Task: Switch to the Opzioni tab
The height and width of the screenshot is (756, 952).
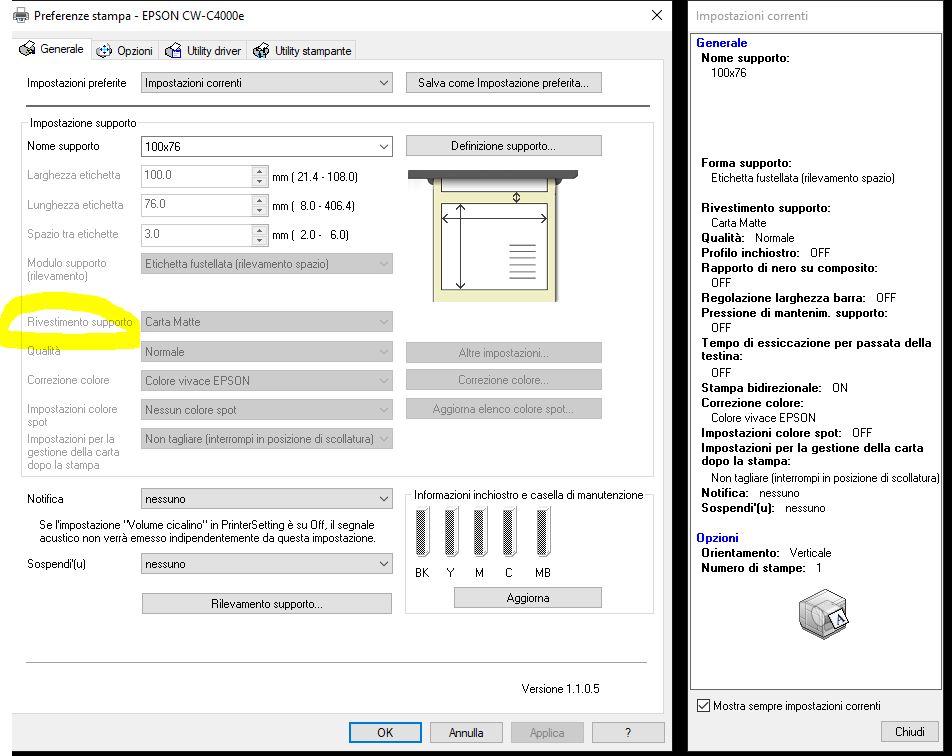Action: tap(125, 51)
